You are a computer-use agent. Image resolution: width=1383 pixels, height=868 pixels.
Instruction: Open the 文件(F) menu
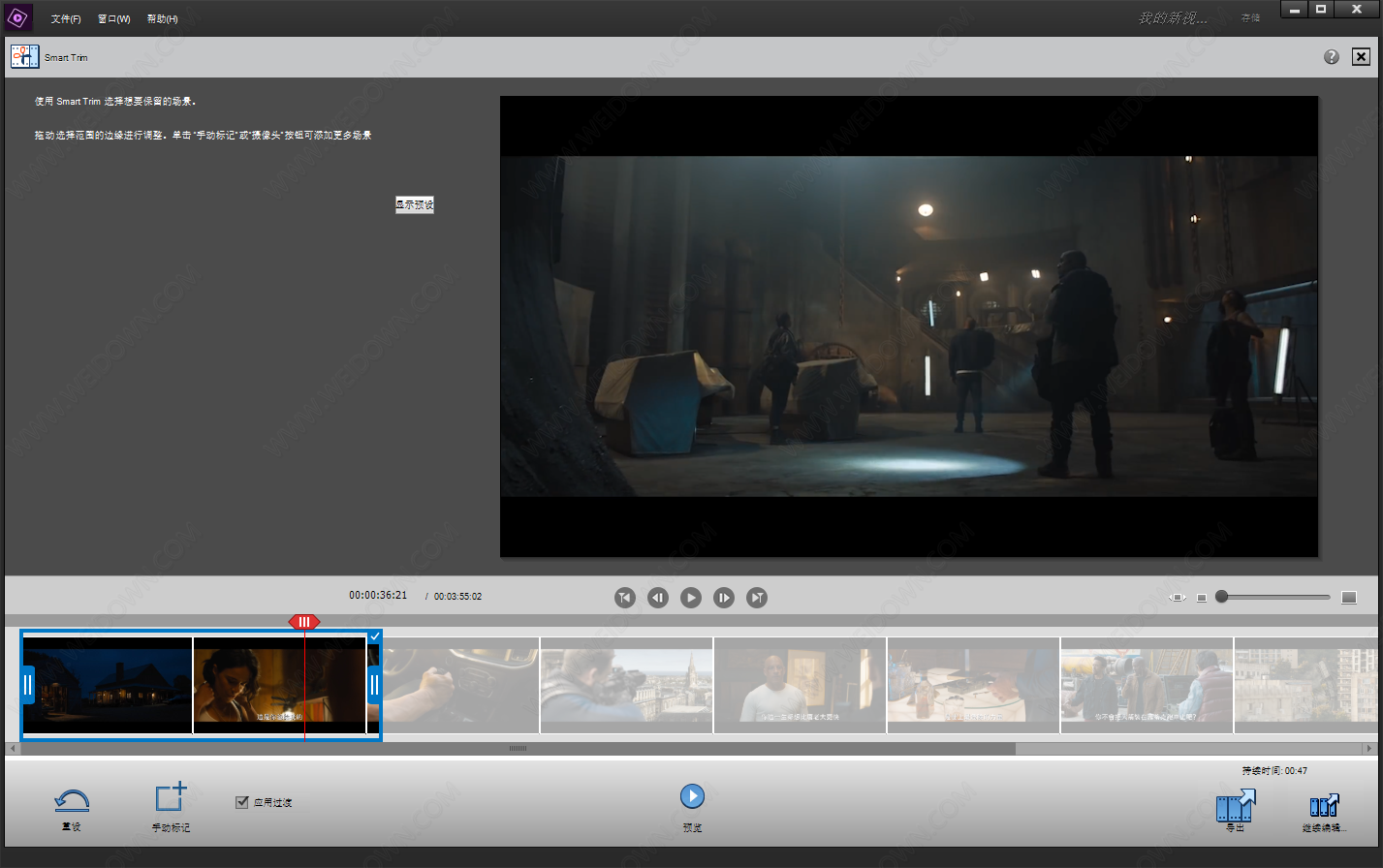pos(66,19)
